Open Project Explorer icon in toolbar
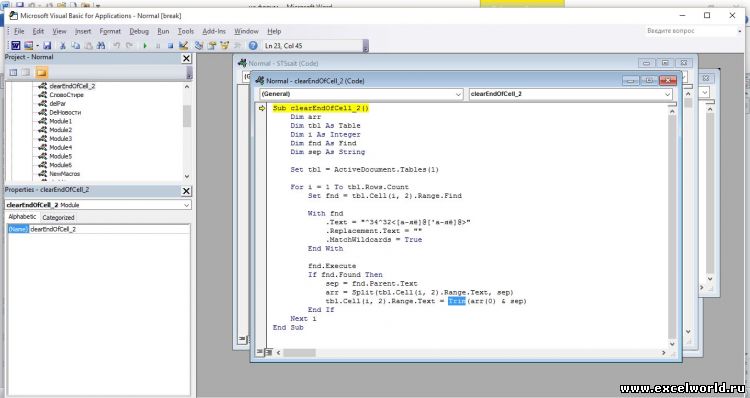 pos(199,45)
